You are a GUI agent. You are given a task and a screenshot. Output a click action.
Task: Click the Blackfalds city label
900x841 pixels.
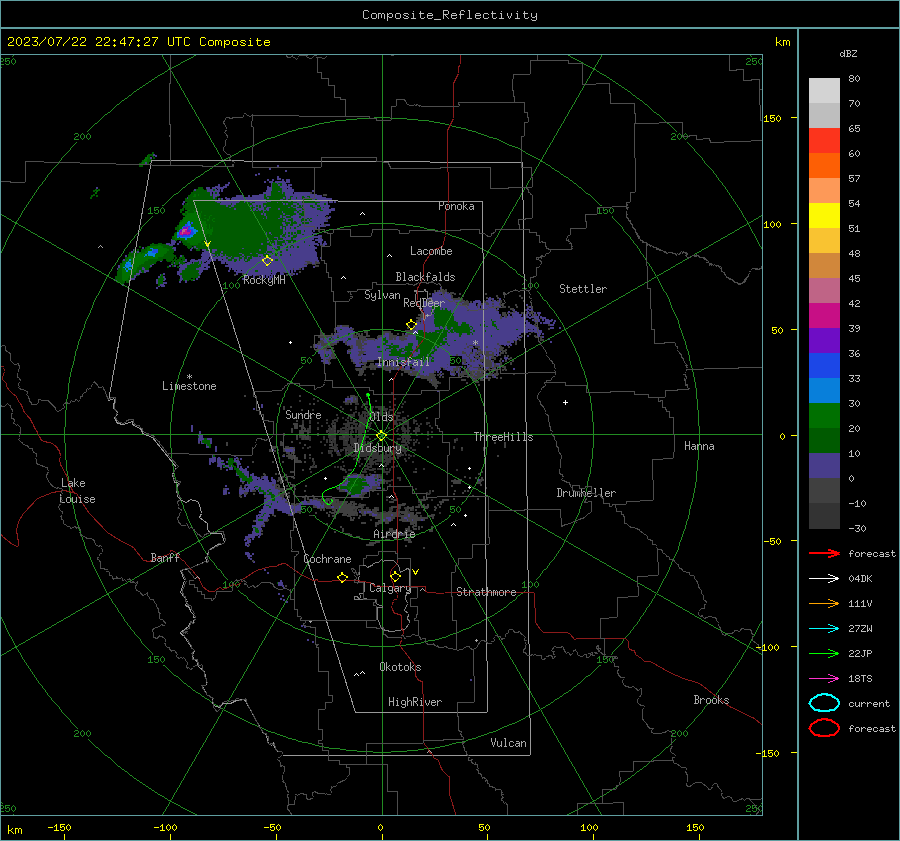[425, 277]
